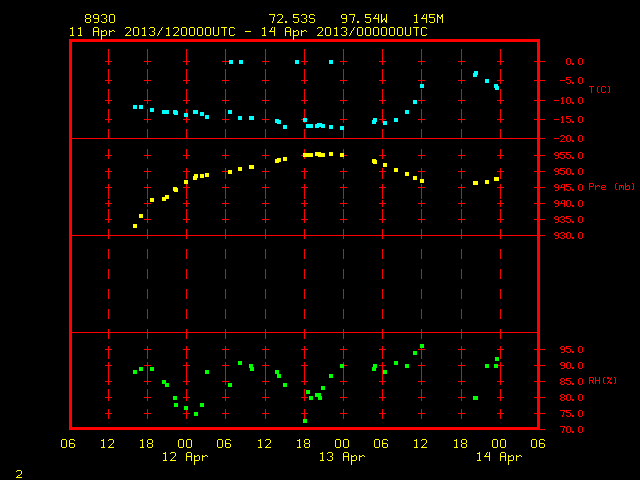
Task: Click the longitude 97.54W text
Action: (x=364, y=19)
